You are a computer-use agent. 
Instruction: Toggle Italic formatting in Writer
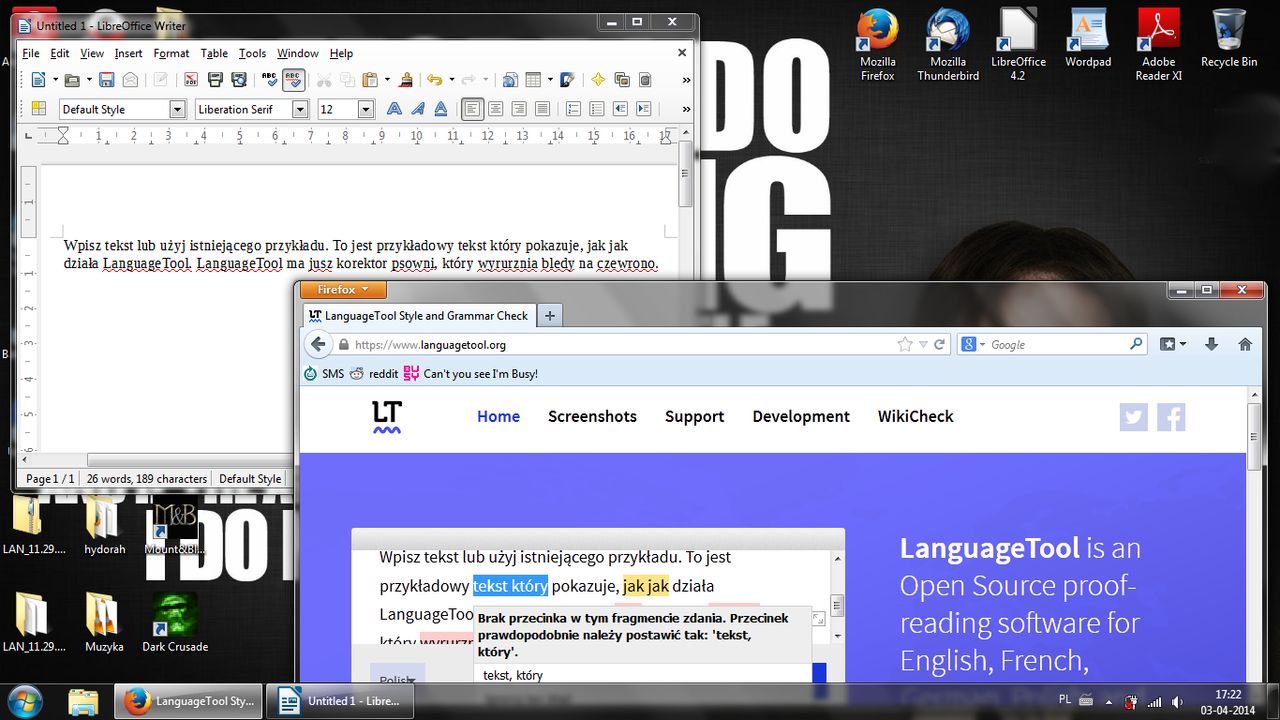point(418,109)
